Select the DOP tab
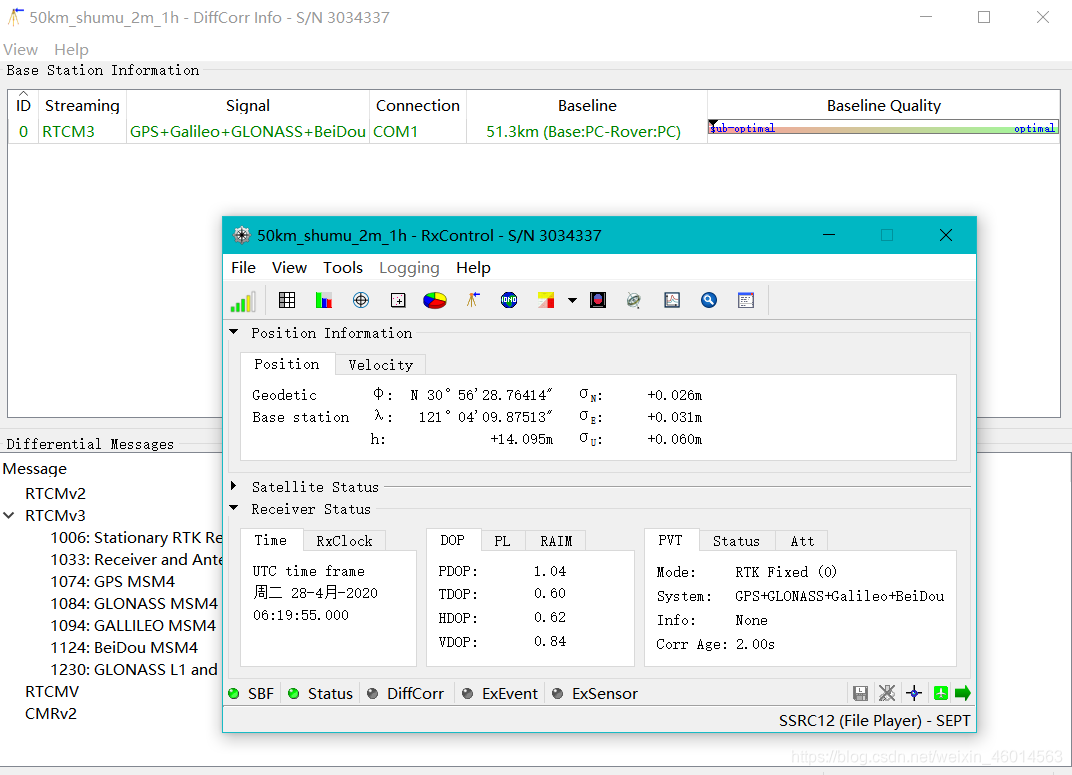Image resolution: width=1072 pixels, height=775 pixels. coord(453,541)
